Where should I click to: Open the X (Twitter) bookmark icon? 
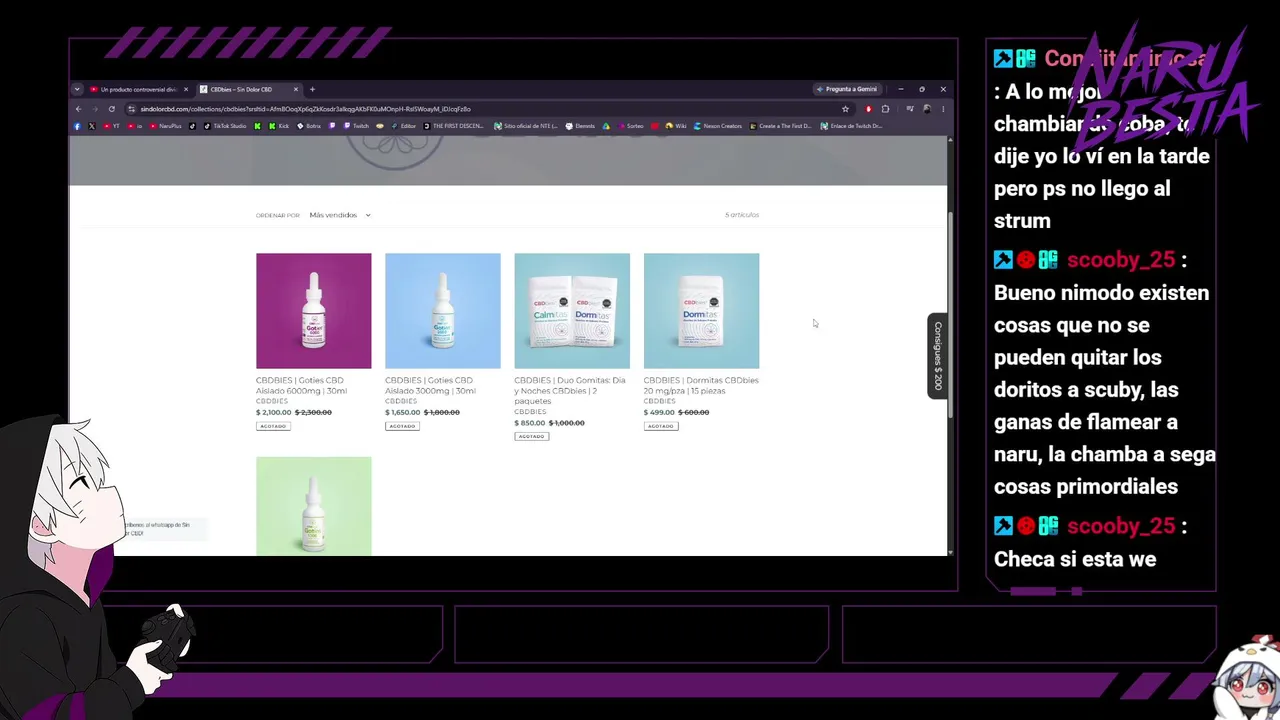[x=92, y=126]
